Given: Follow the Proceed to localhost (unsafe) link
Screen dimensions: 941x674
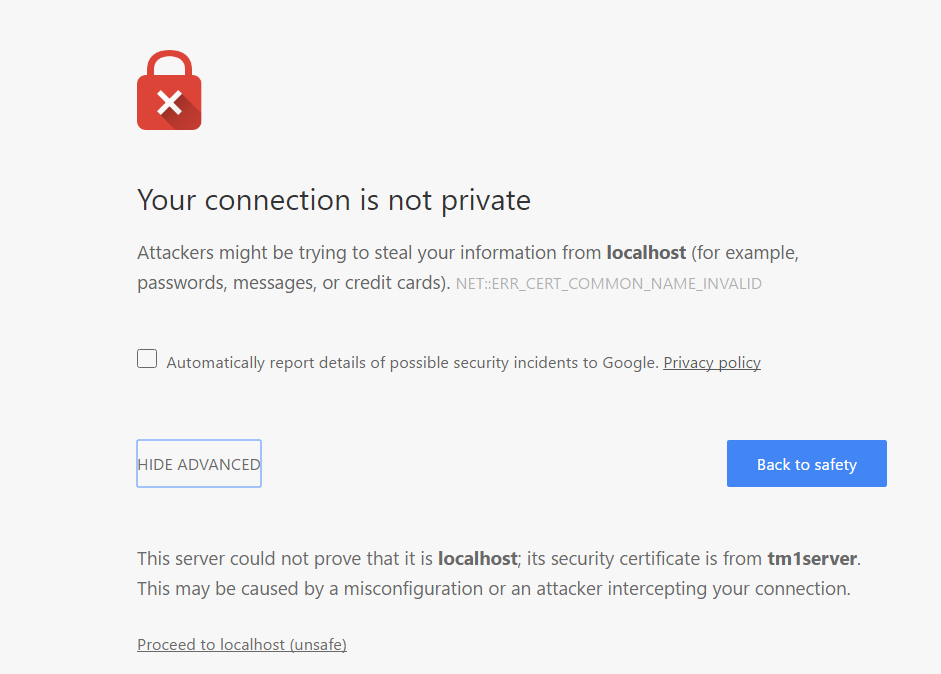Looking at the screenshot, I should [242, 645].
